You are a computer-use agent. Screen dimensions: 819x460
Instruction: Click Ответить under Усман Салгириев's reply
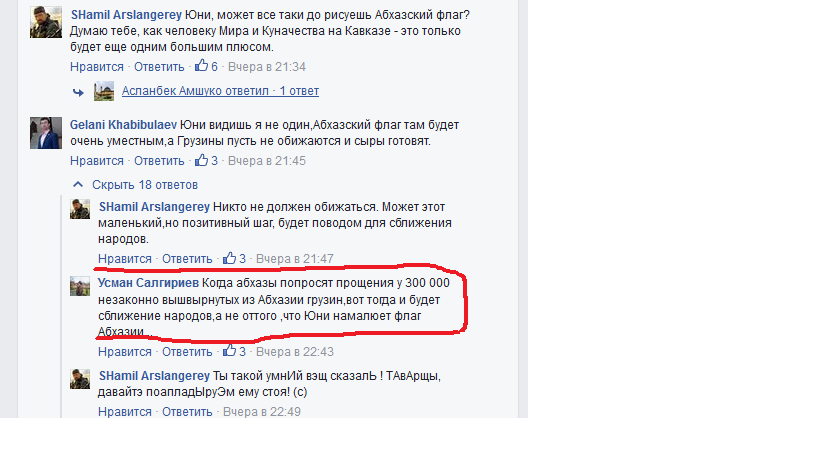click(187, 352)
